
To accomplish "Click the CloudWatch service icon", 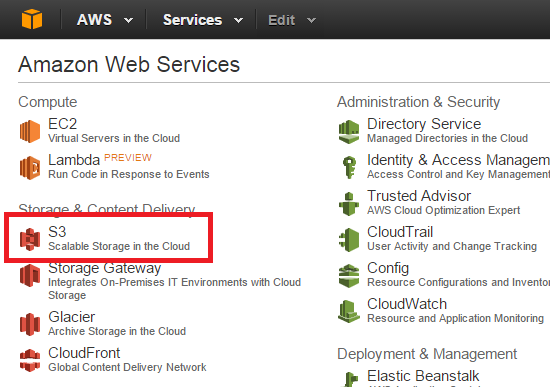I will click(x=349, y=312).
